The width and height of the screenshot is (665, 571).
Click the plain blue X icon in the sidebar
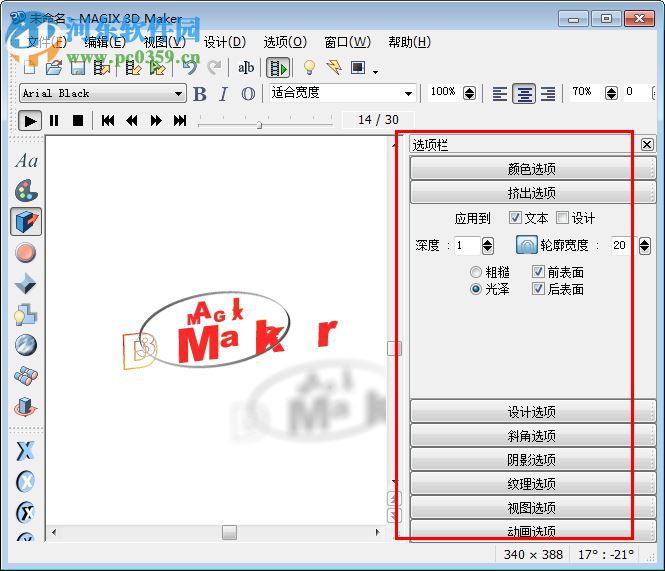[x=25, y=451]
